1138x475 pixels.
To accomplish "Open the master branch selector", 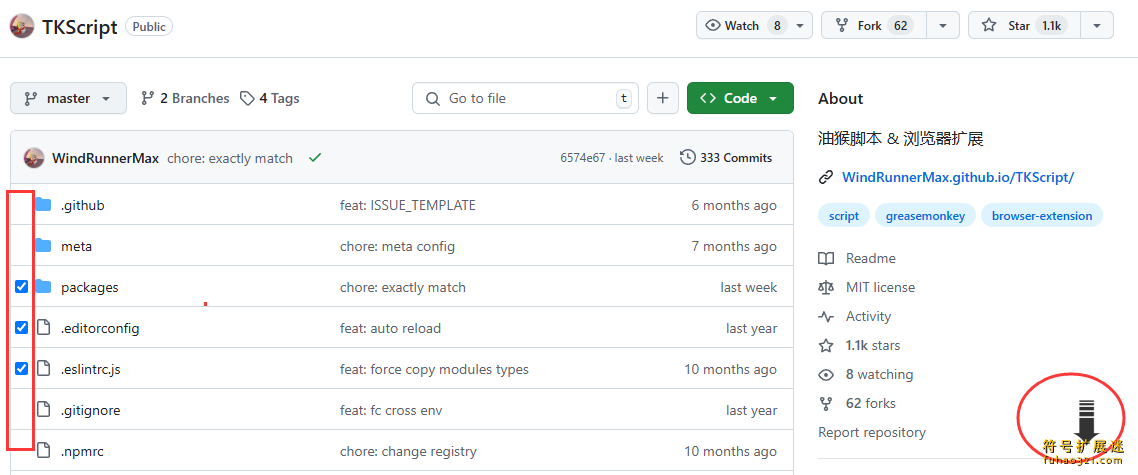I will [x=68, y=98].
